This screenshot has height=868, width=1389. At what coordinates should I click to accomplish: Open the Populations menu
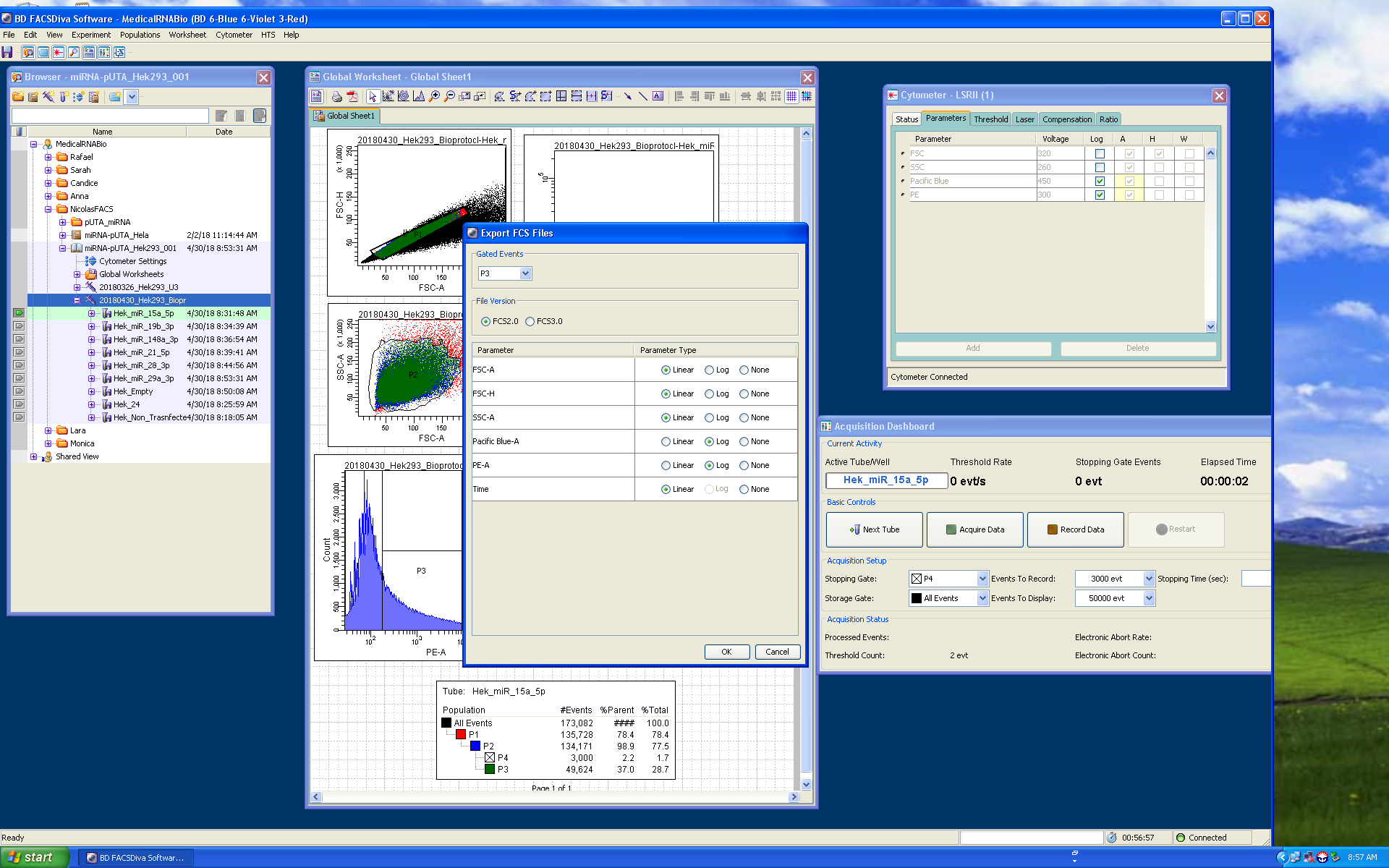pos(140,35)
